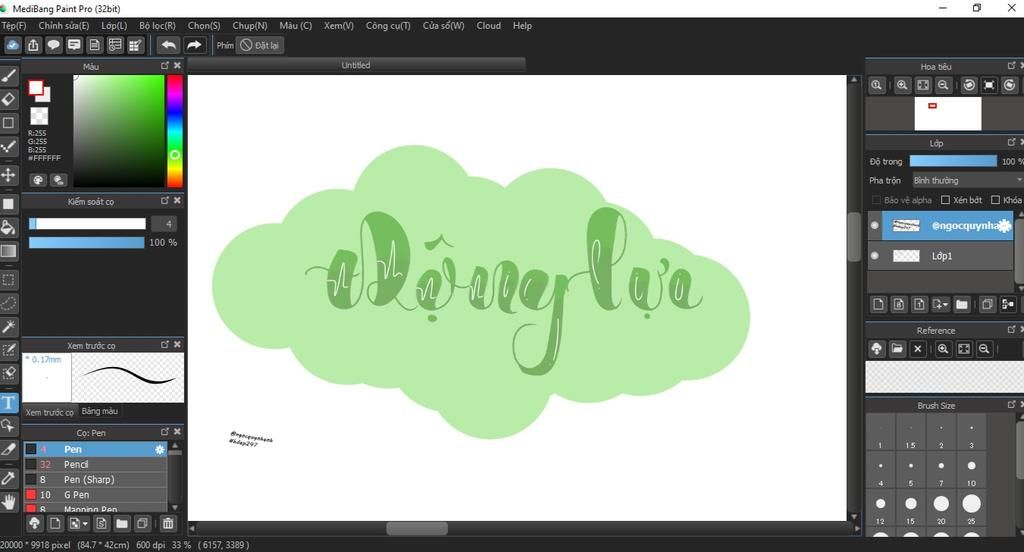Select the Lasso selection tool
This screenshot has width=1024, height=552.
[8, 303]
